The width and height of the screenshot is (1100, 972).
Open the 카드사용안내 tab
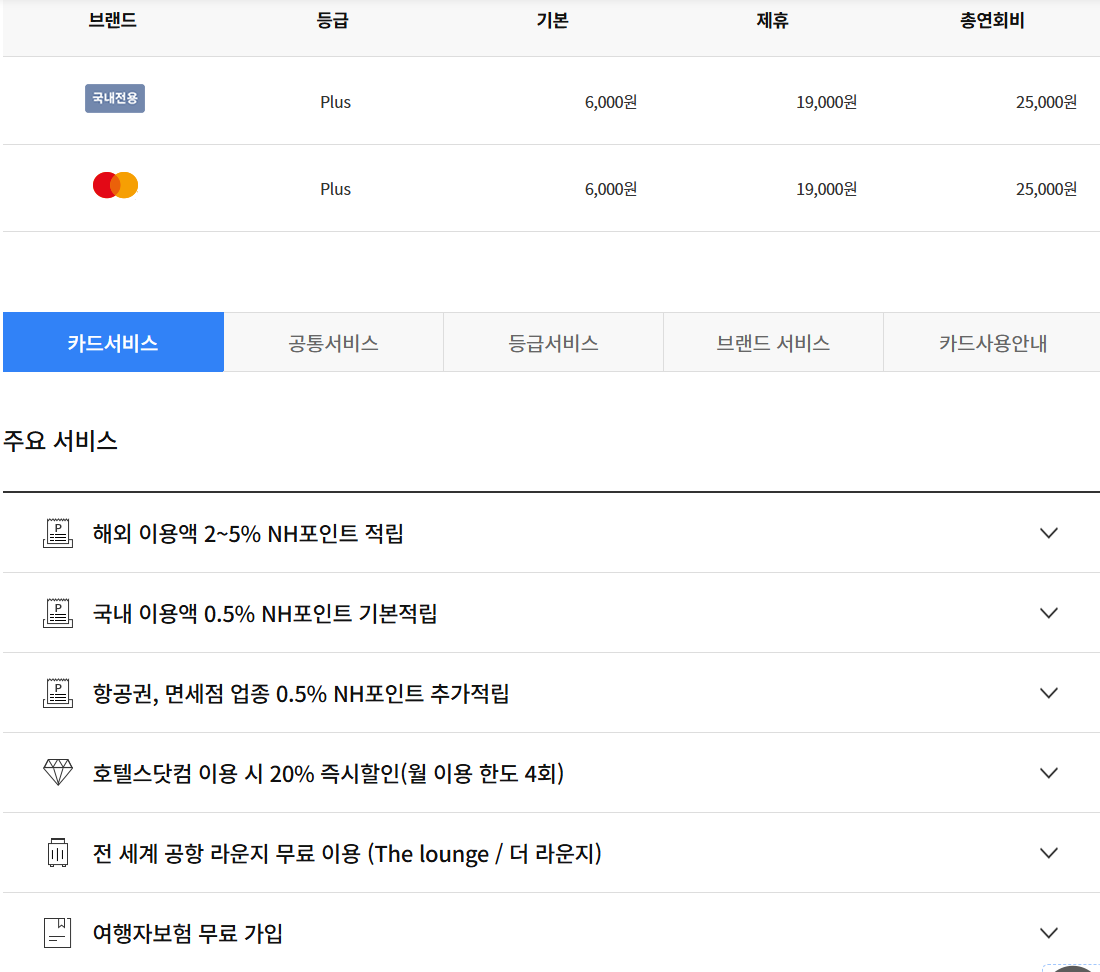(x=992, y=343)
